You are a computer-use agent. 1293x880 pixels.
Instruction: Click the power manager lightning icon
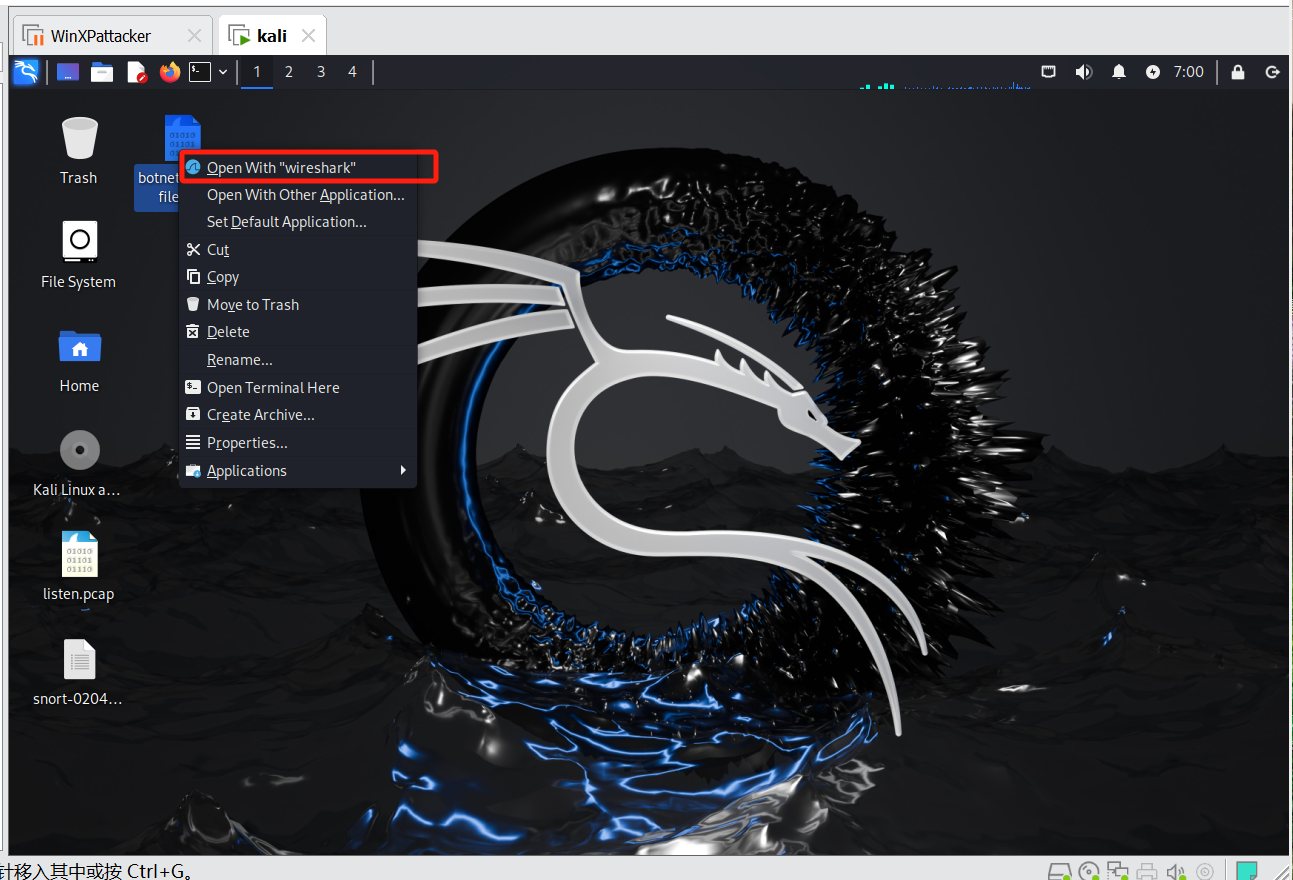(x=1153, y=72)
